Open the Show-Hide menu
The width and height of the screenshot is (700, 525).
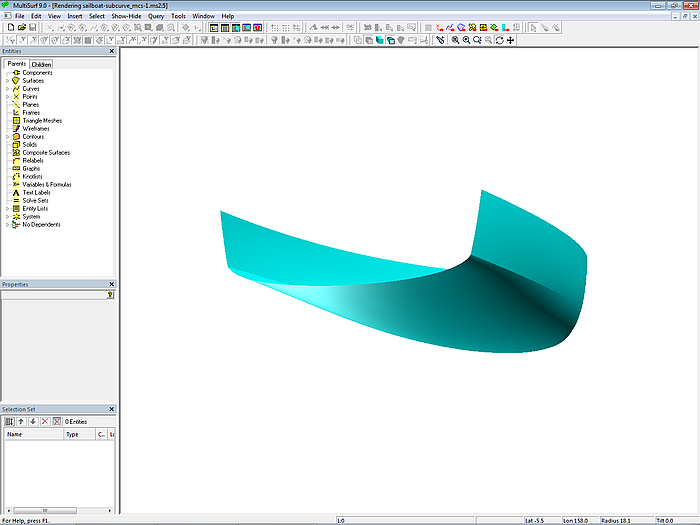[126, 17]
